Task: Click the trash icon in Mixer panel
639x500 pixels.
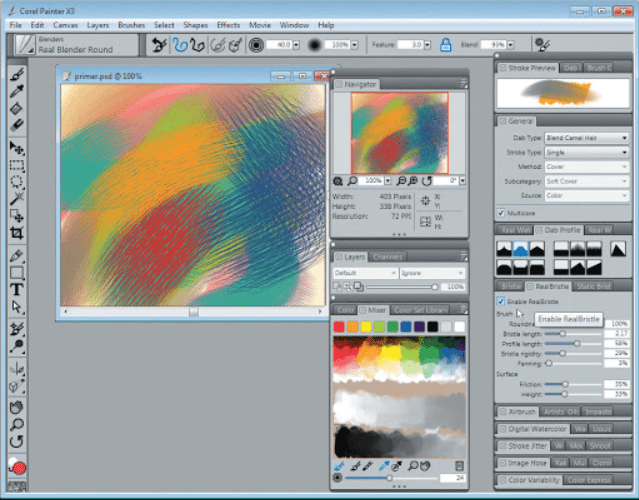Action: click(458, 465)
